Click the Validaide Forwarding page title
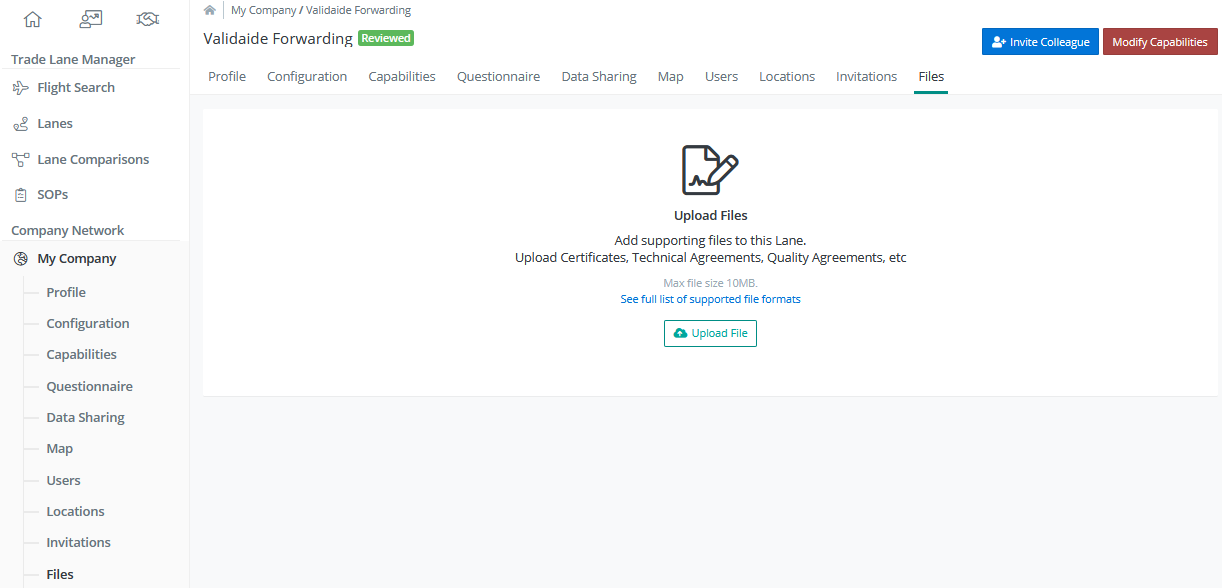The width and height of the screenshot is (1222, 588). pyautogui.click(x=278, y=39)
